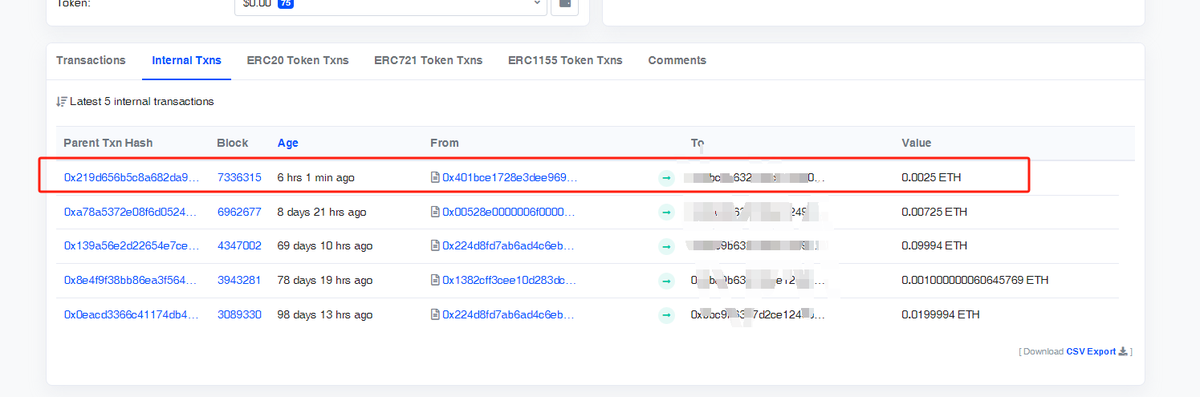Click the CSV Export download link

pos(1092,351)
